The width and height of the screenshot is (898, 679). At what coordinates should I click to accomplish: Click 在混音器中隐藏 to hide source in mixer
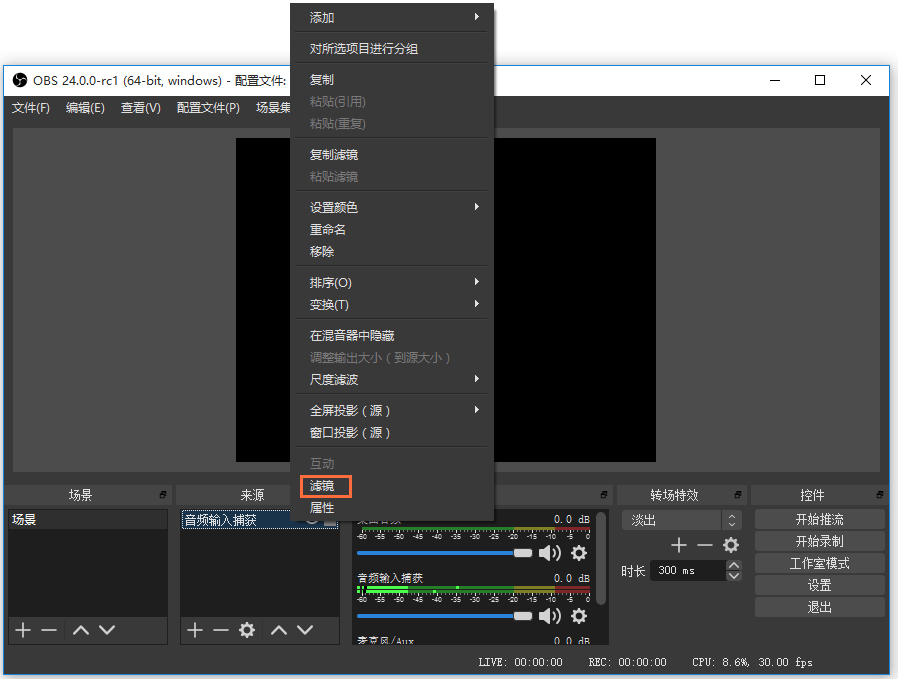[351, 336]
